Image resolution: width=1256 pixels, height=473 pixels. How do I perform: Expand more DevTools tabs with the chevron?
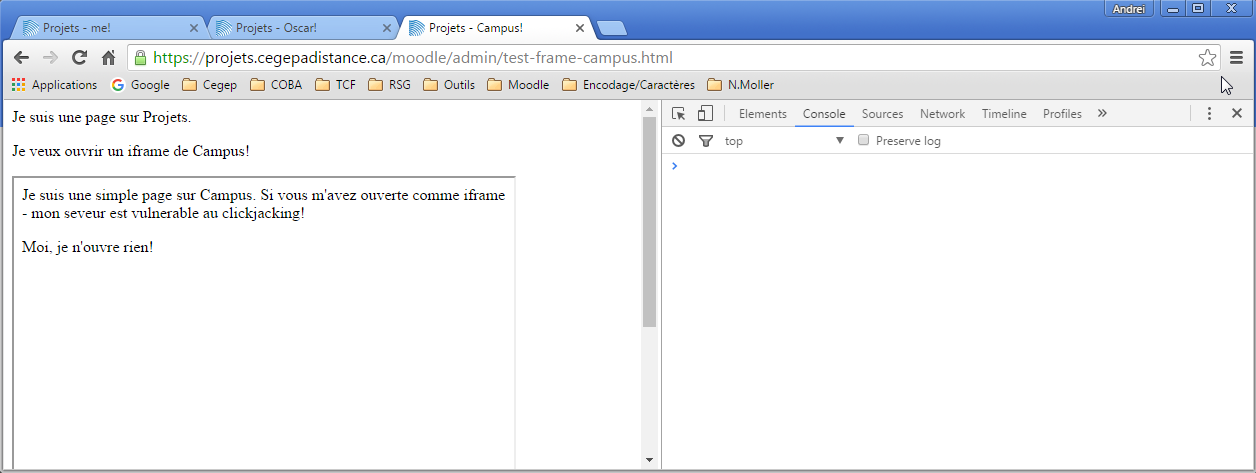tap(1102, 114)
